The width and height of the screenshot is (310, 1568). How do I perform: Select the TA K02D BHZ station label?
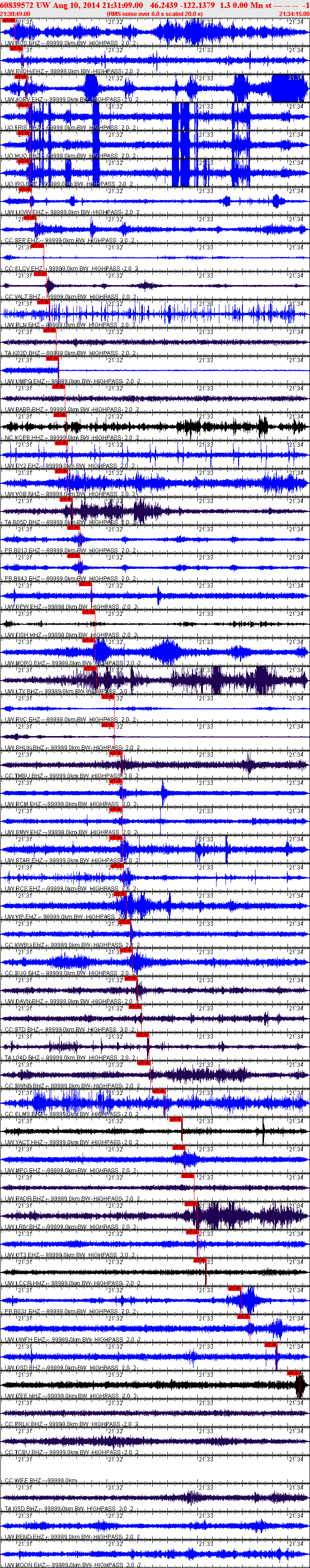(x=70, y=353)
